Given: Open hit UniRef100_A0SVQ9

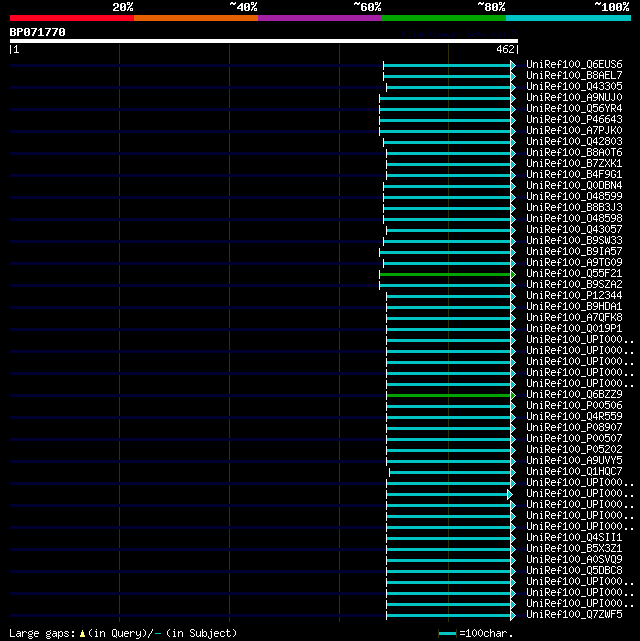Looking at the screenshot, I should click(574, 560).
